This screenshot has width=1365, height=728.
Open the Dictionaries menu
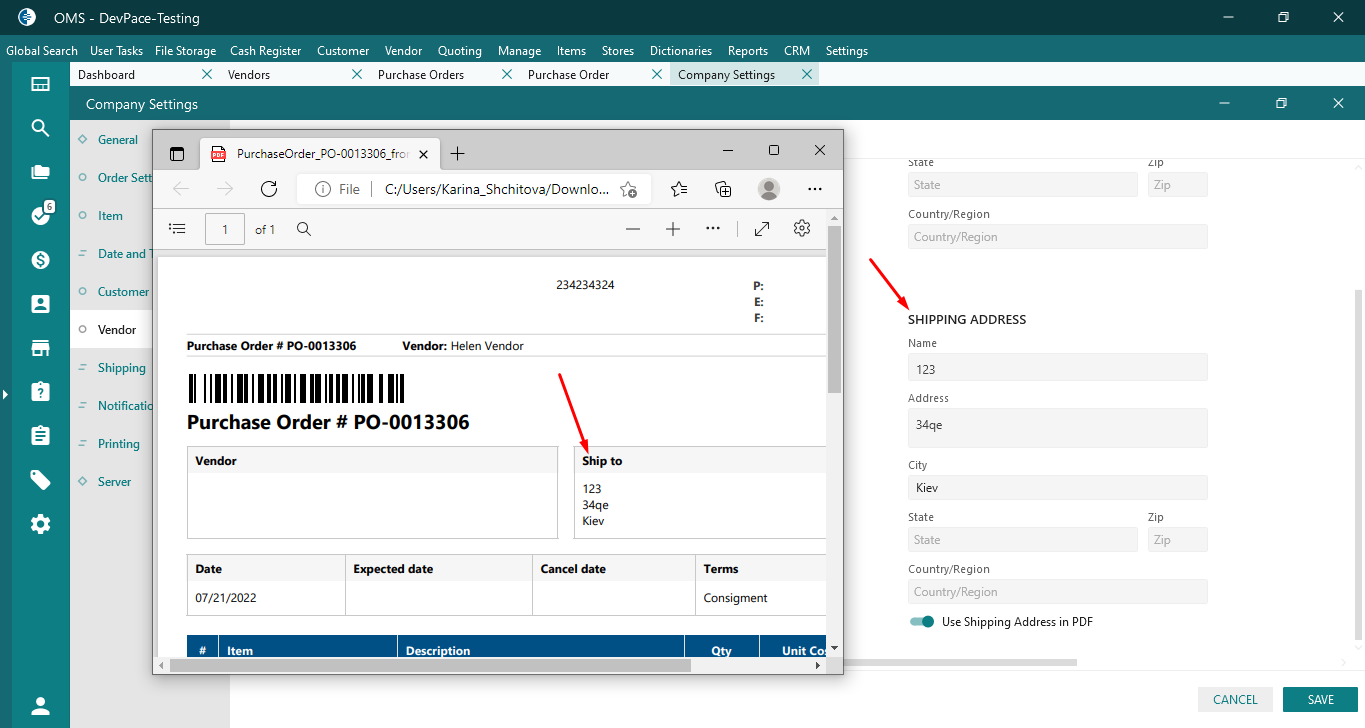click(x=681, y=51)
